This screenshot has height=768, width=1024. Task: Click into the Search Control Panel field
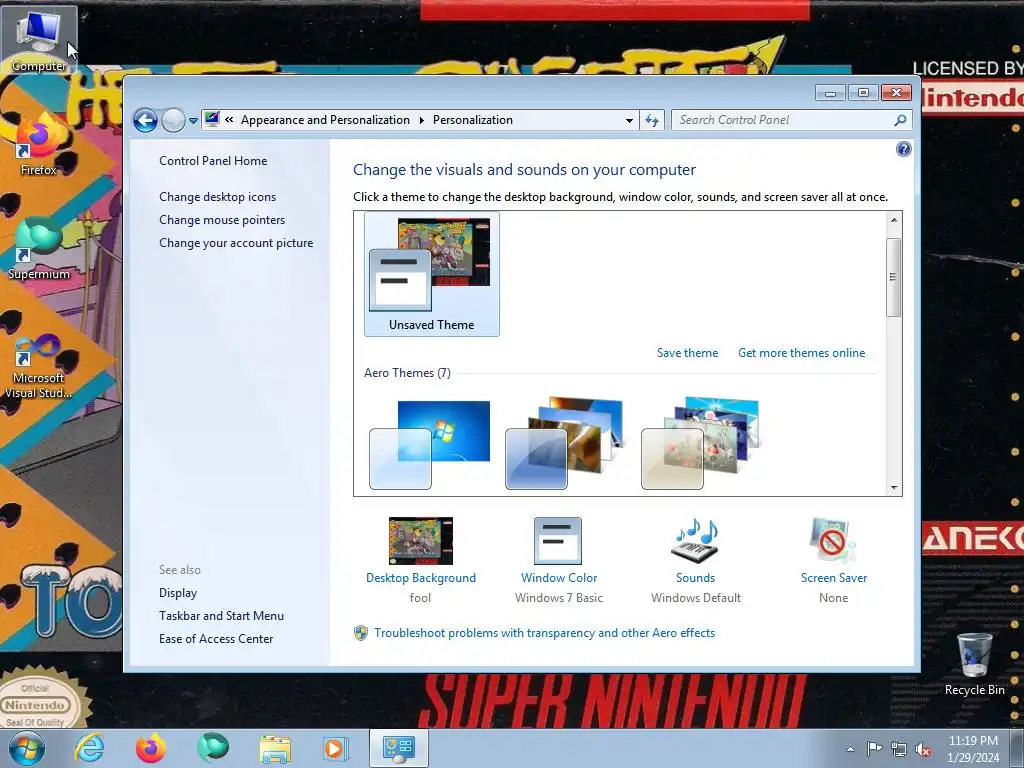[784, 120]
